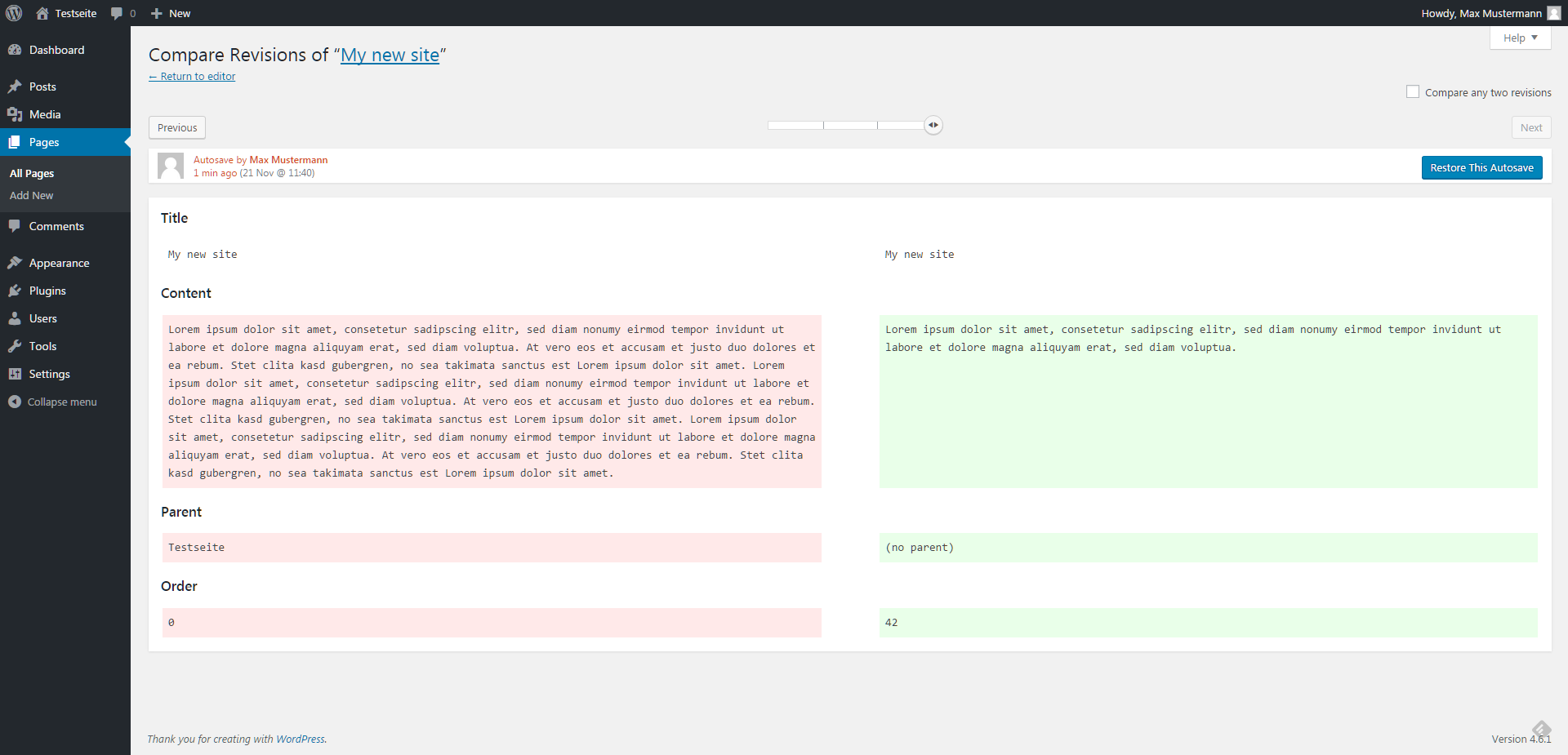Click the Version 4.6.1 footer text
Screen dimensions: 1568x755
pyautogui.click(x=1521, y=739)
